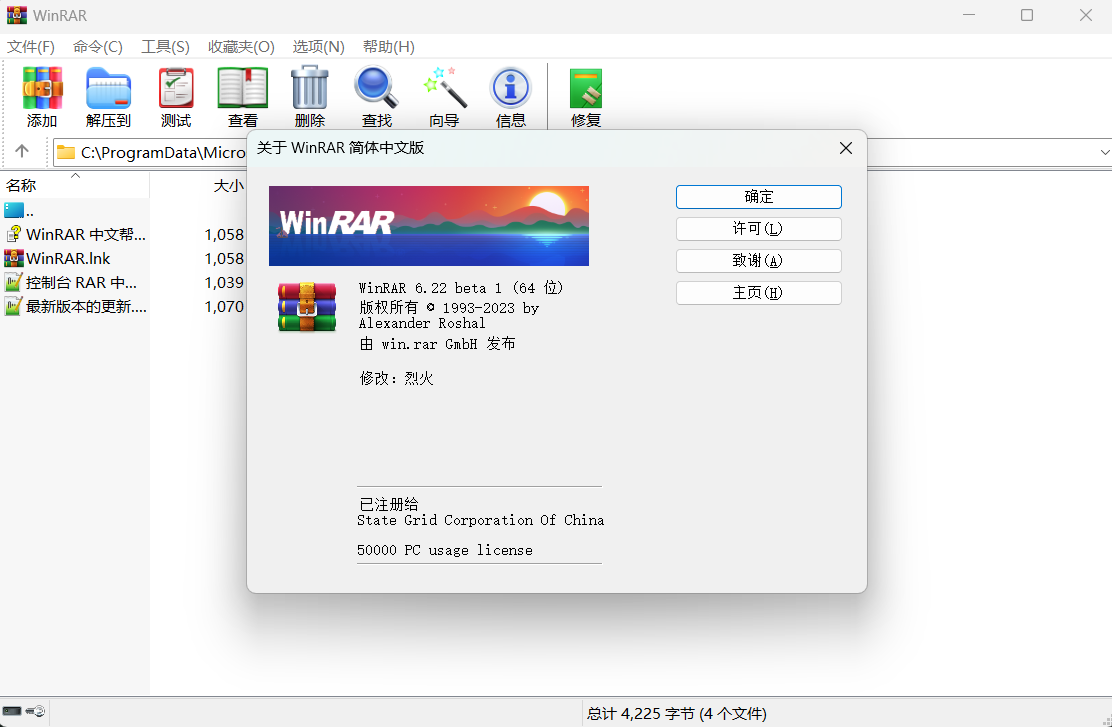
Task: Click the 修复 (Repair) toolbar icon
Action: (586, 90)
